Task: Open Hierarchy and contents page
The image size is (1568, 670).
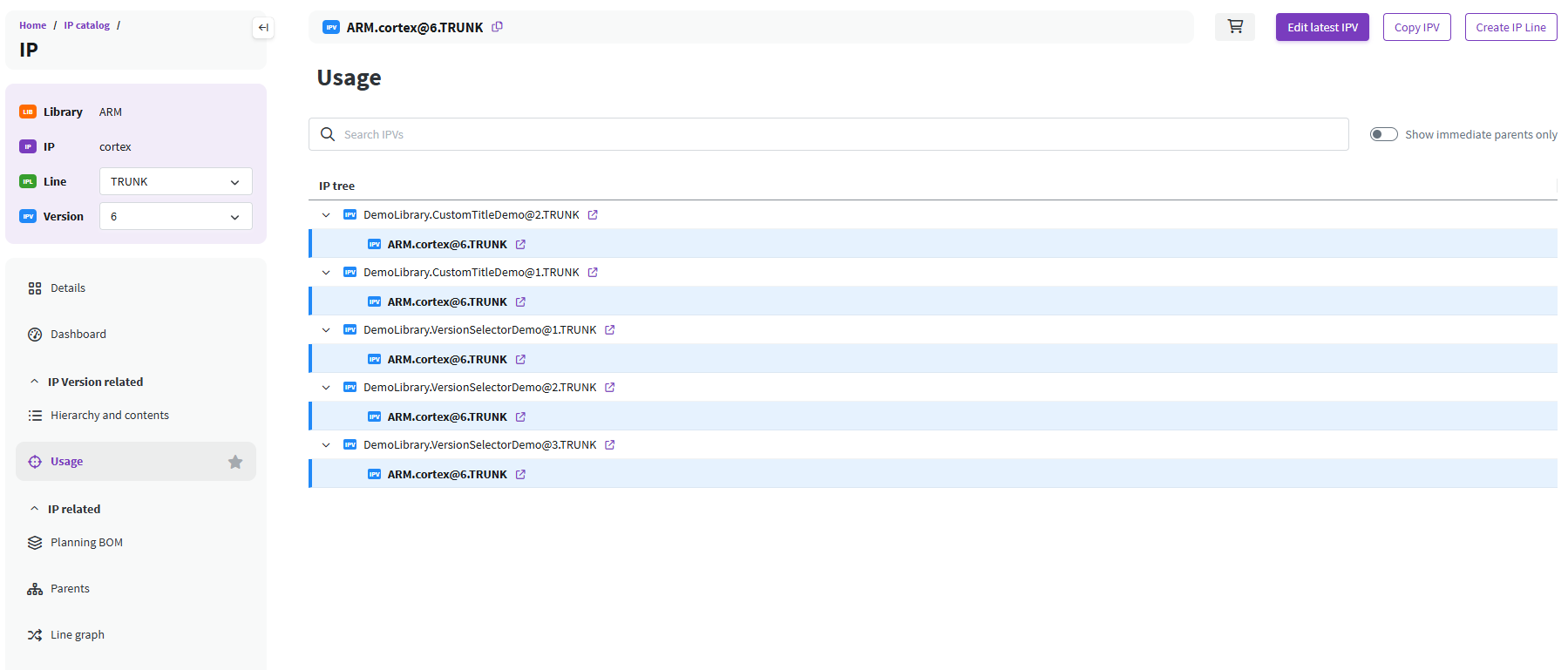Action: (x=109, y=416)
